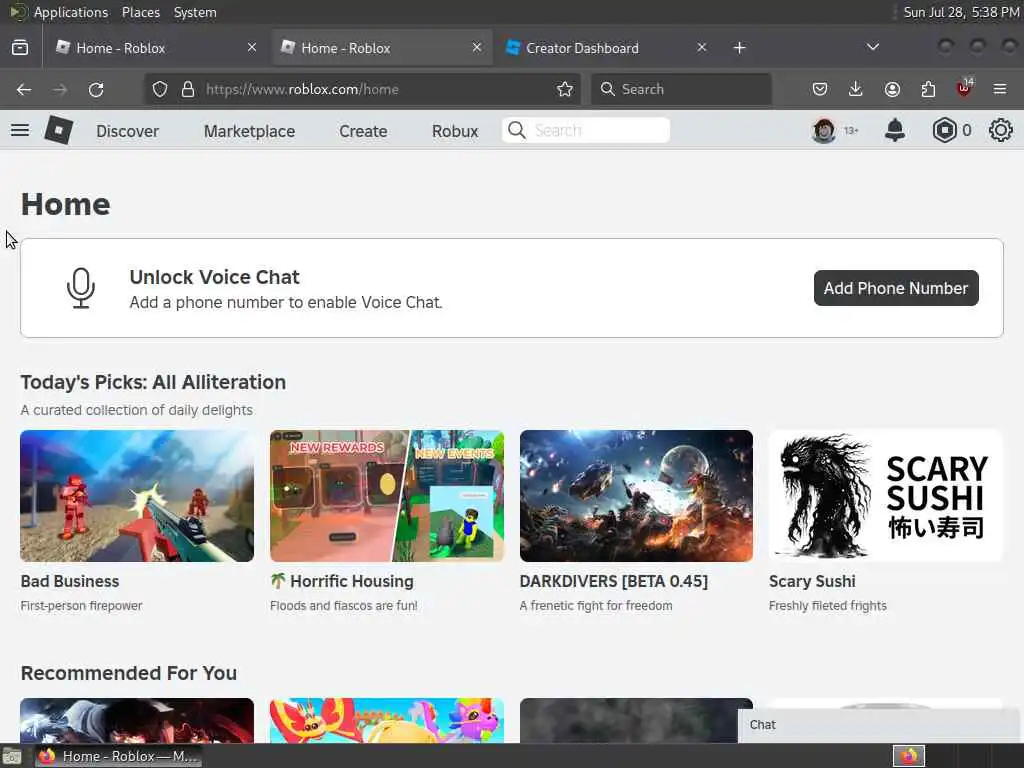The height and width of the screenshot is (768, 1024).
Task: Show the tracking protection shield info
Action: pyautogui.click(x=160, y=89)
